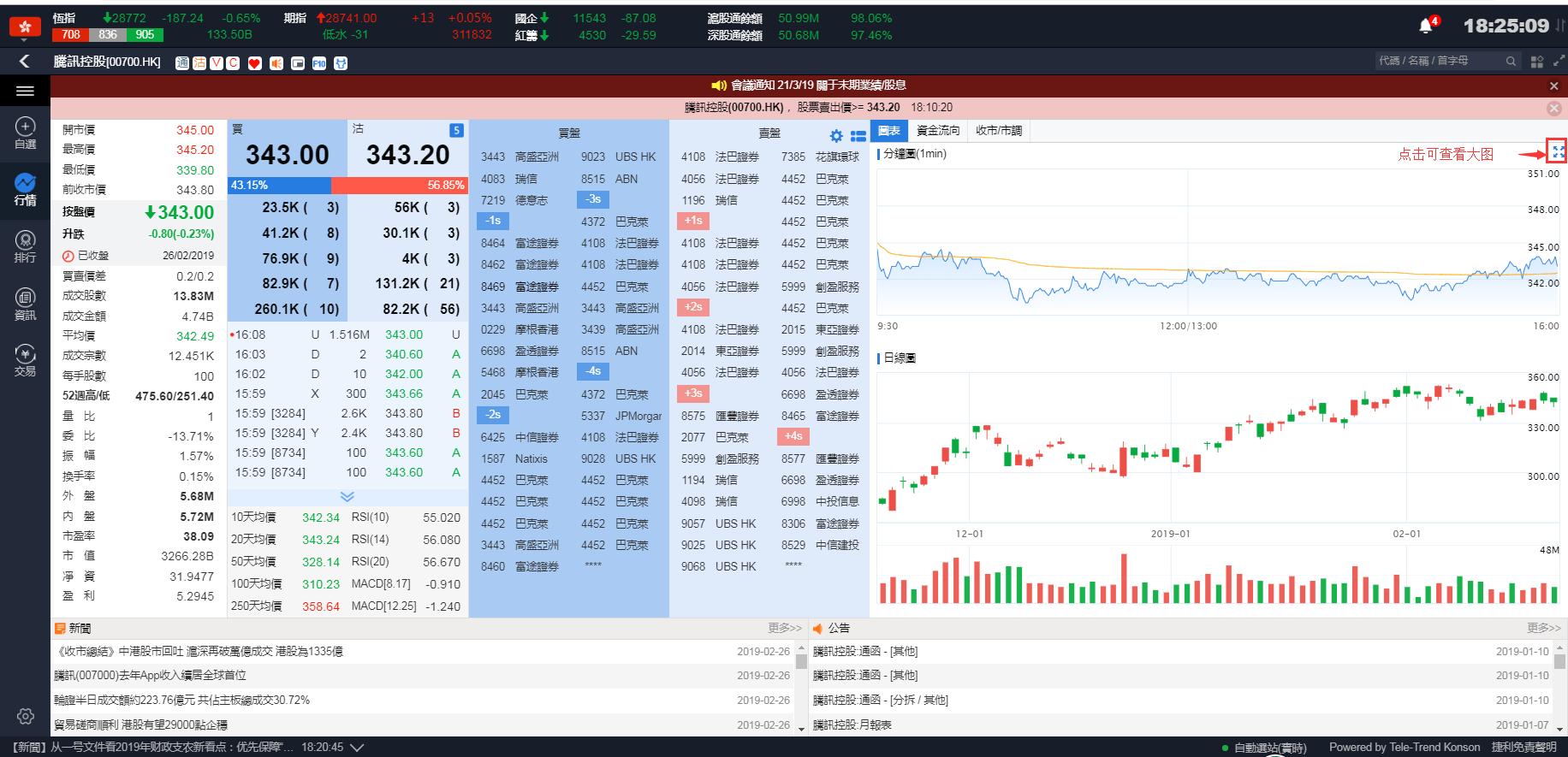Click 10天均價 value 342.34

[x=321, y=517]
